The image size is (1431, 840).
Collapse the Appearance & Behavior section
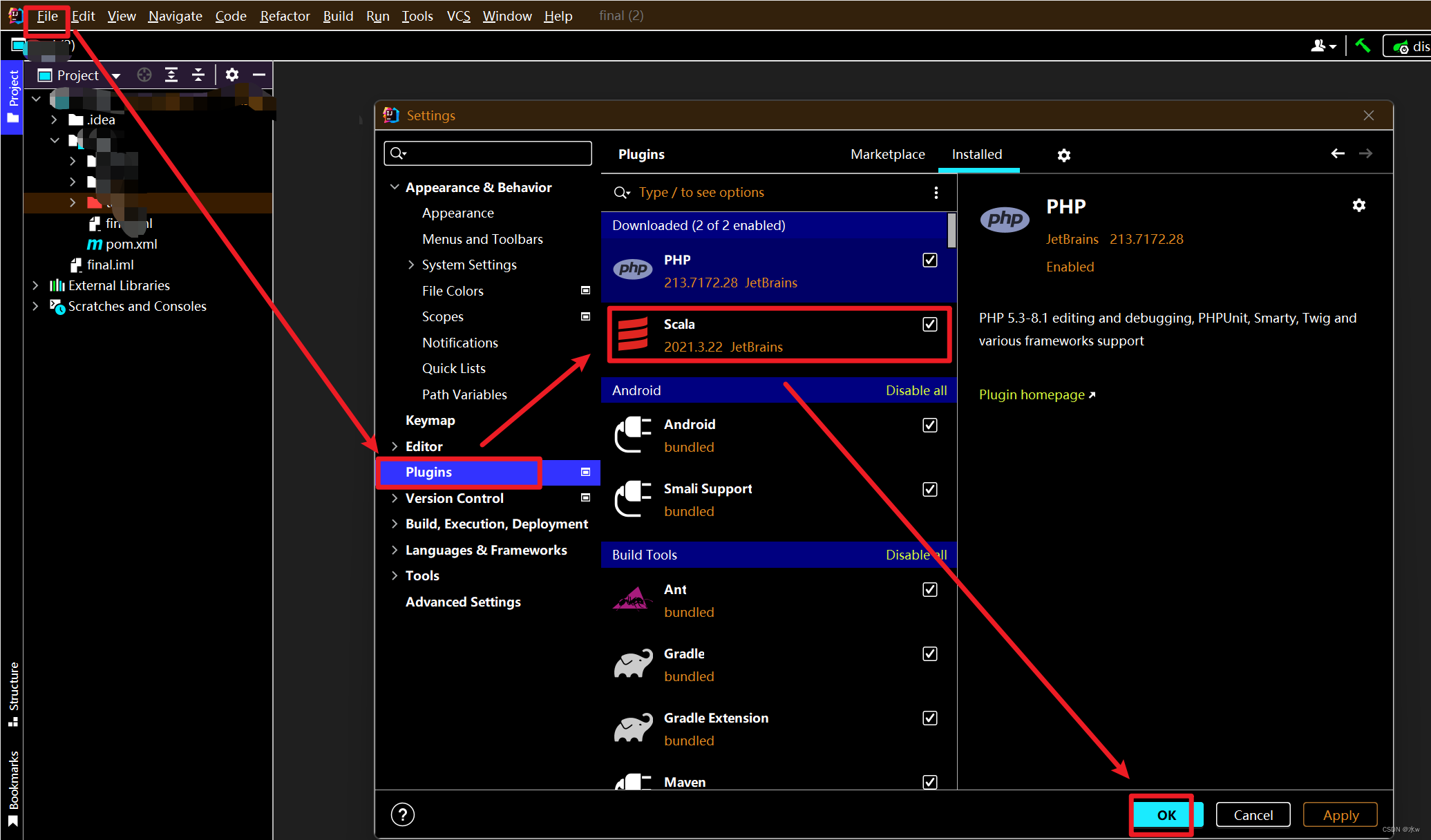pos(395,187)
